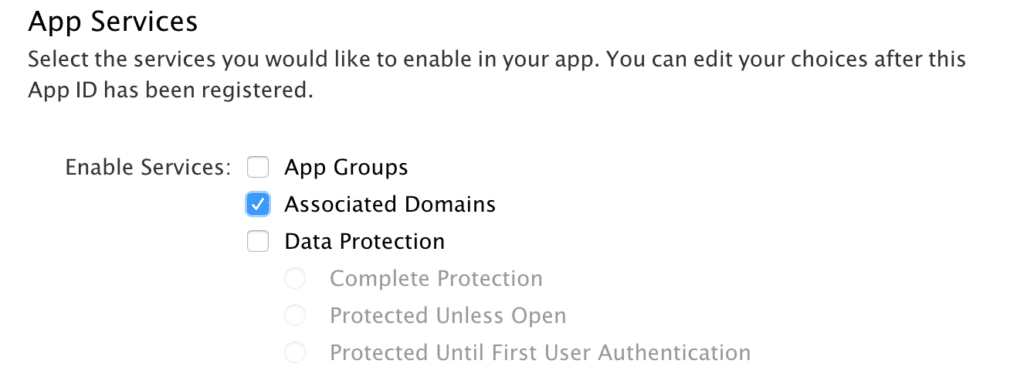This screenshot has width=1024, height=391.
Task: Click the Enable Services: field label
Action: point(148,168)
